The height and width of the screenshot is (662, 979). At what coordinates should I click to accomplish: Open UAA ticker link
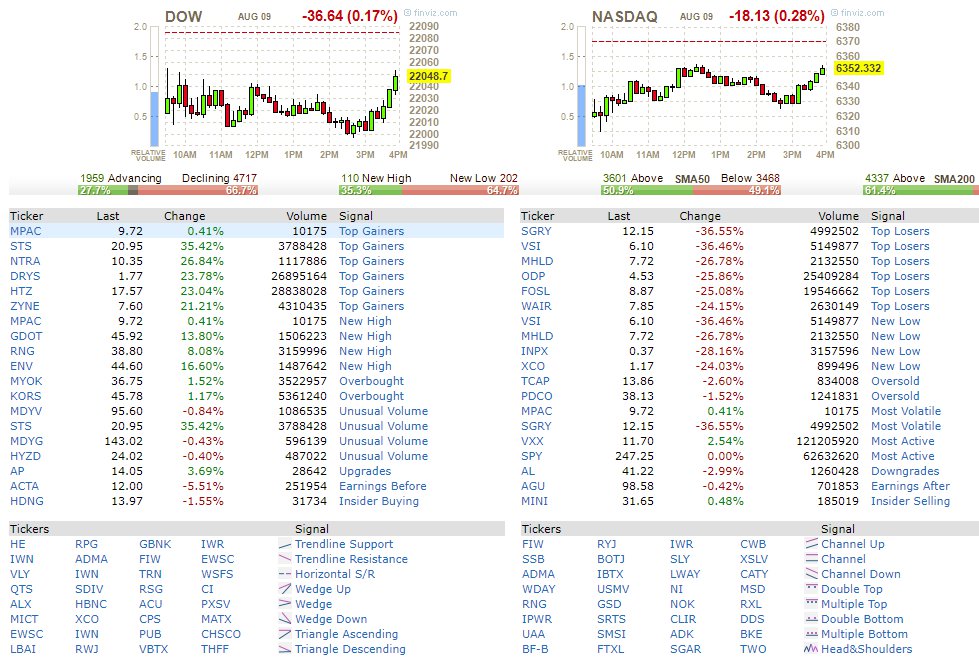pos(533,634)
